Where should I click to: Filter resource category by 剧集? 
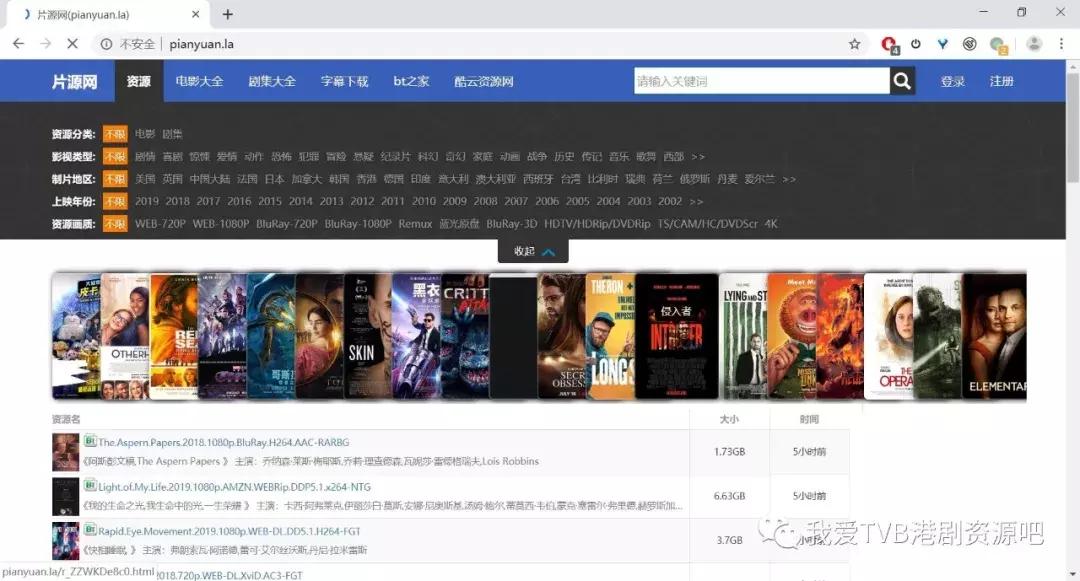click(172, 134)
